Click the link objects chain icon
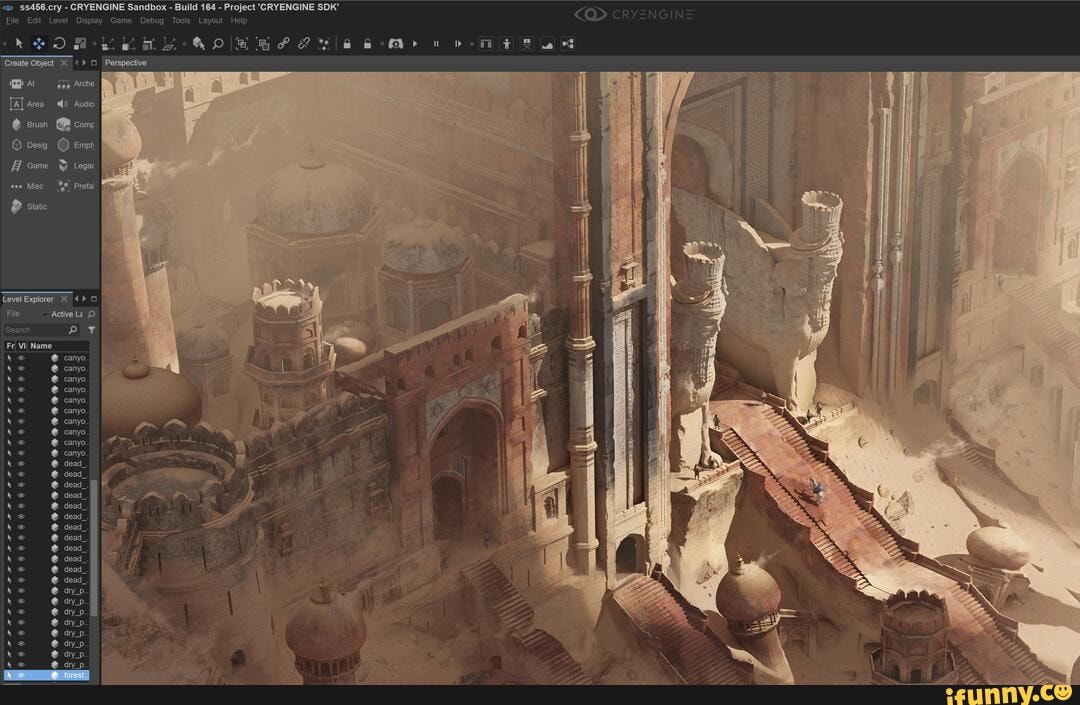1080x705 pixels. [x=284, y=43]
